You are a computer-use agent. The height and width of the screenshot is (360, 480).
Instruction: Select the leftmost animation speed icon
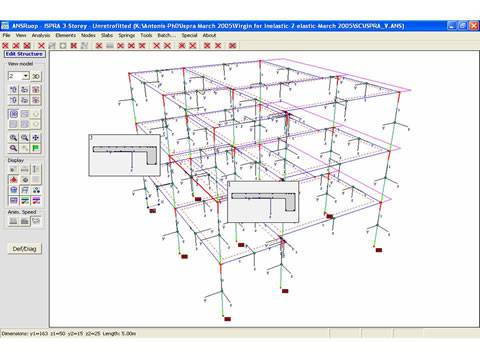tap(13, 221)
